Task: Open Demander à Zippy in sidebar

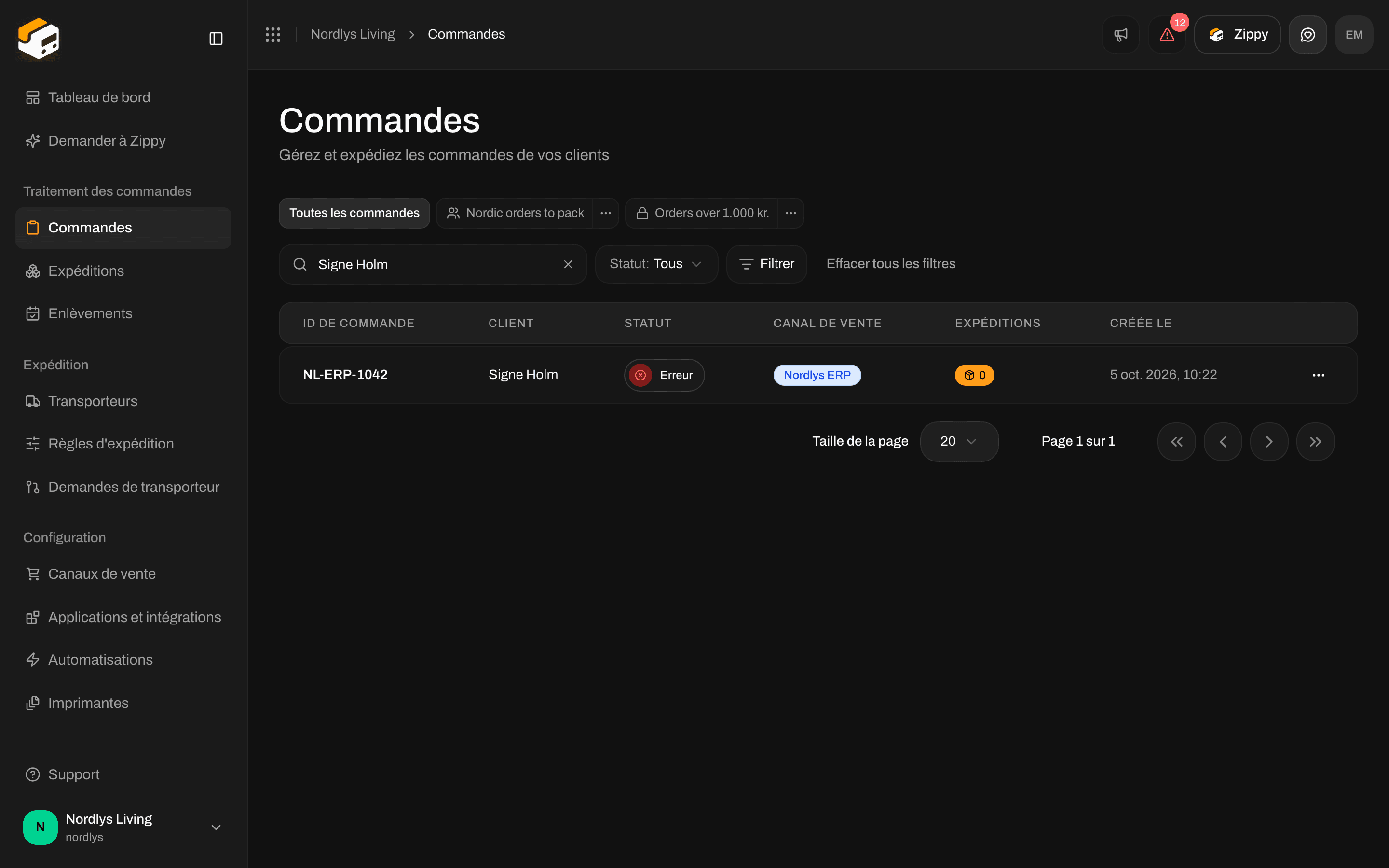Action: tap(123, 141)
